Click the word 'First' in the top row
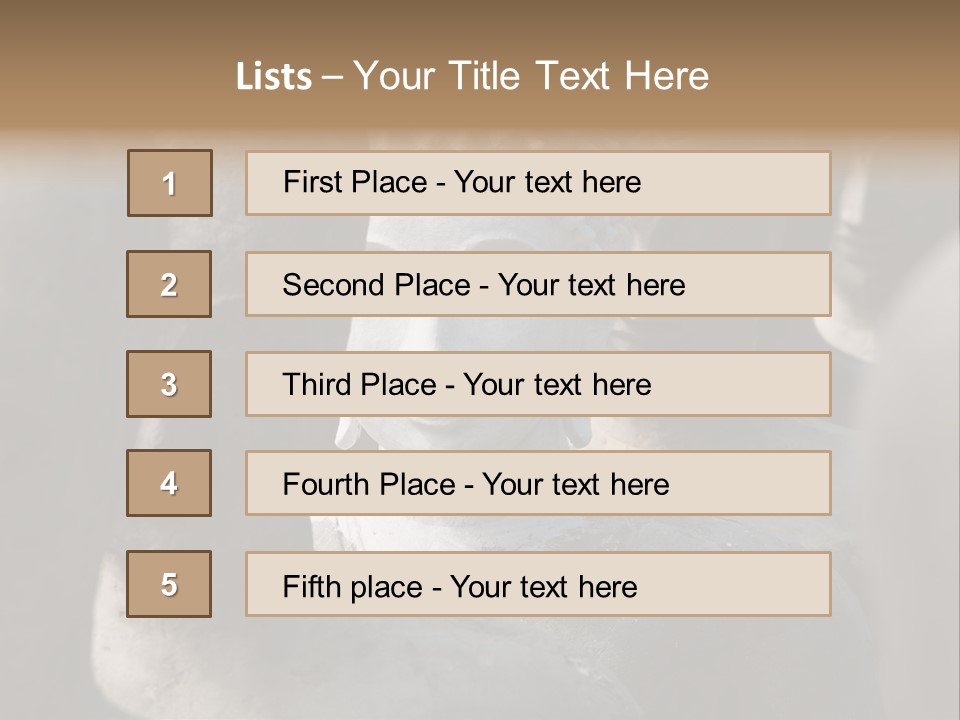The image size is (960, 720). (x=313, y=182)
